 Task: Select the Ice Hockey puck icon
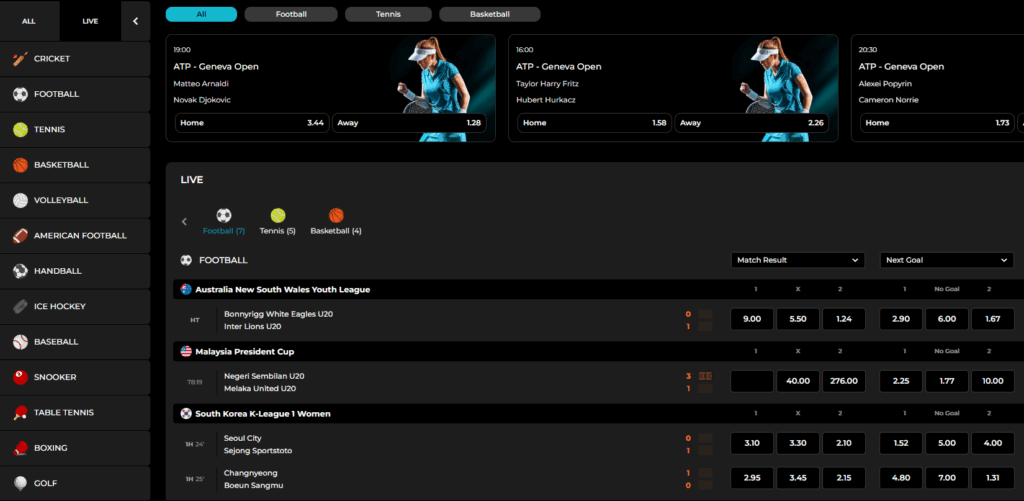click(x=20, y=307)
